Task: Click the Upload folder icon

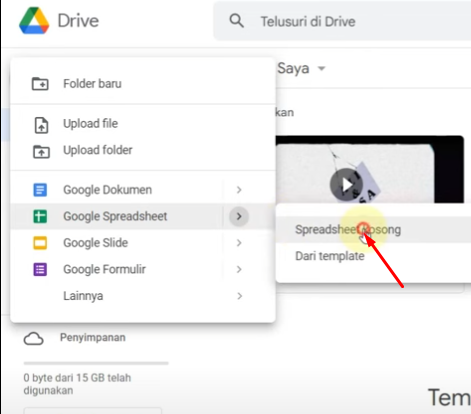Action: point(41,152)
